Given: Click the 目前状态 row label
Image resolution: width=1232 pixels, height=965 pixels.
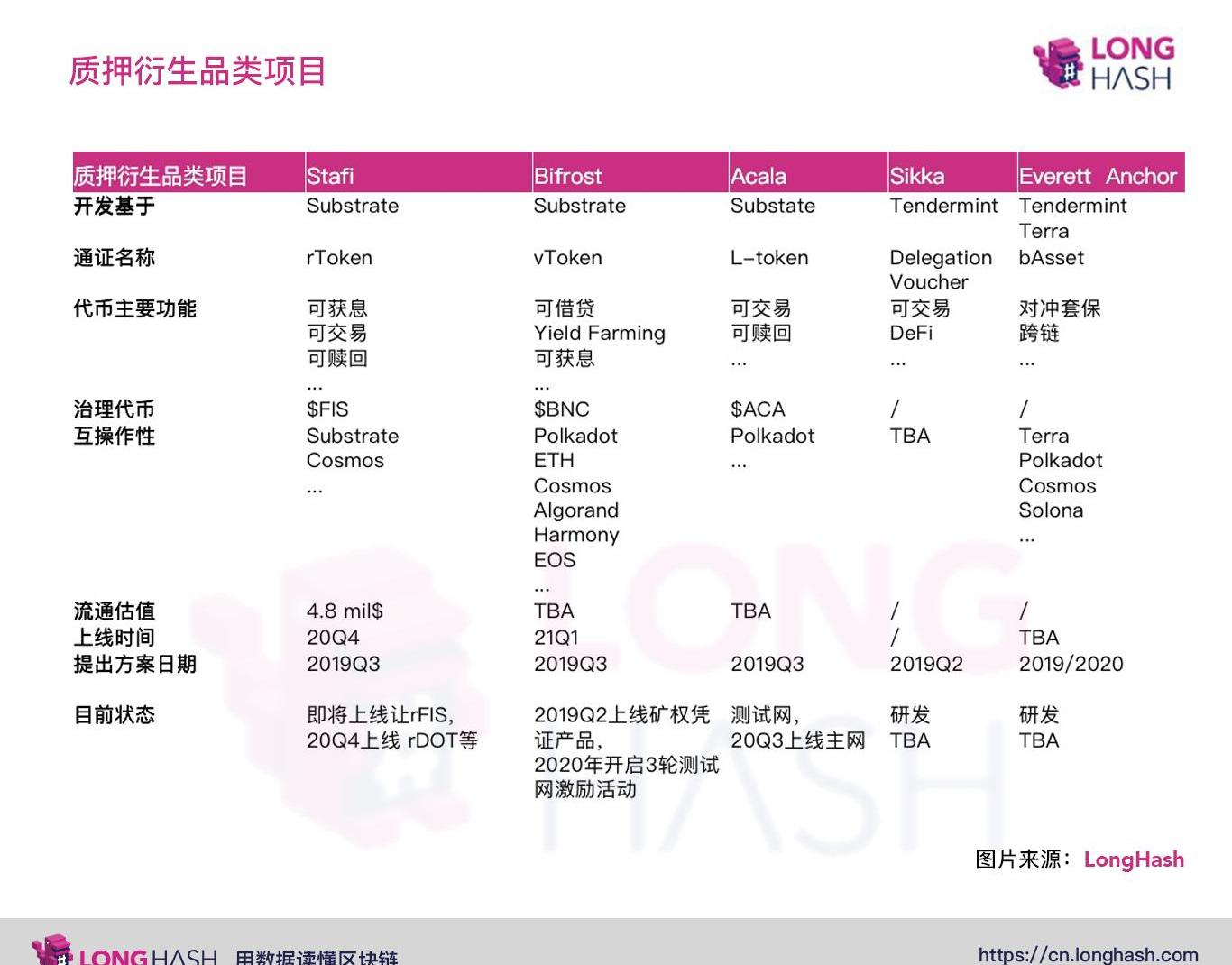Looking at the screenshot, I should click(x=114, y=715).
